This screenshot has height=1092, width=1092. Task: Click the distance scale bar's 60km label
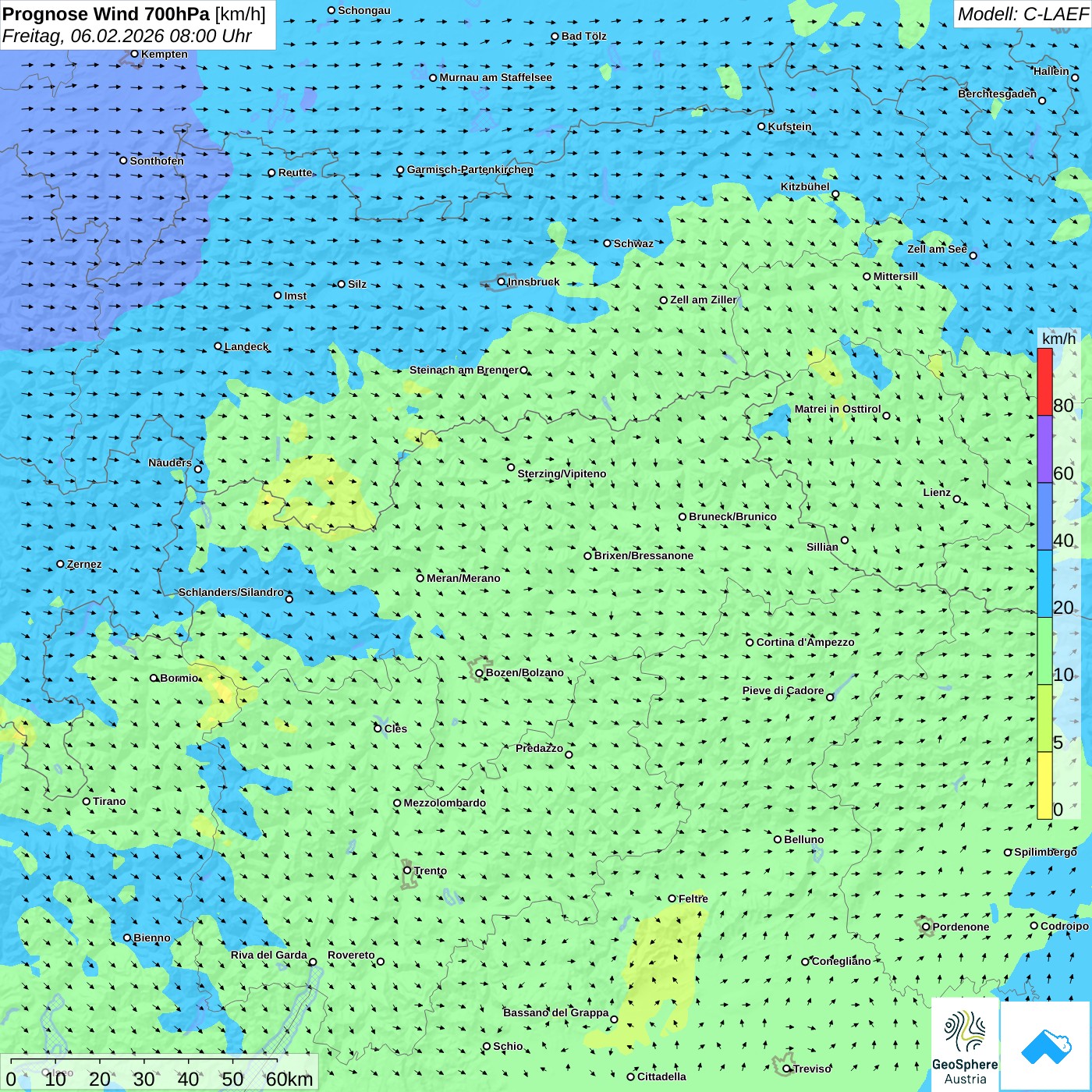(289, 1079)
